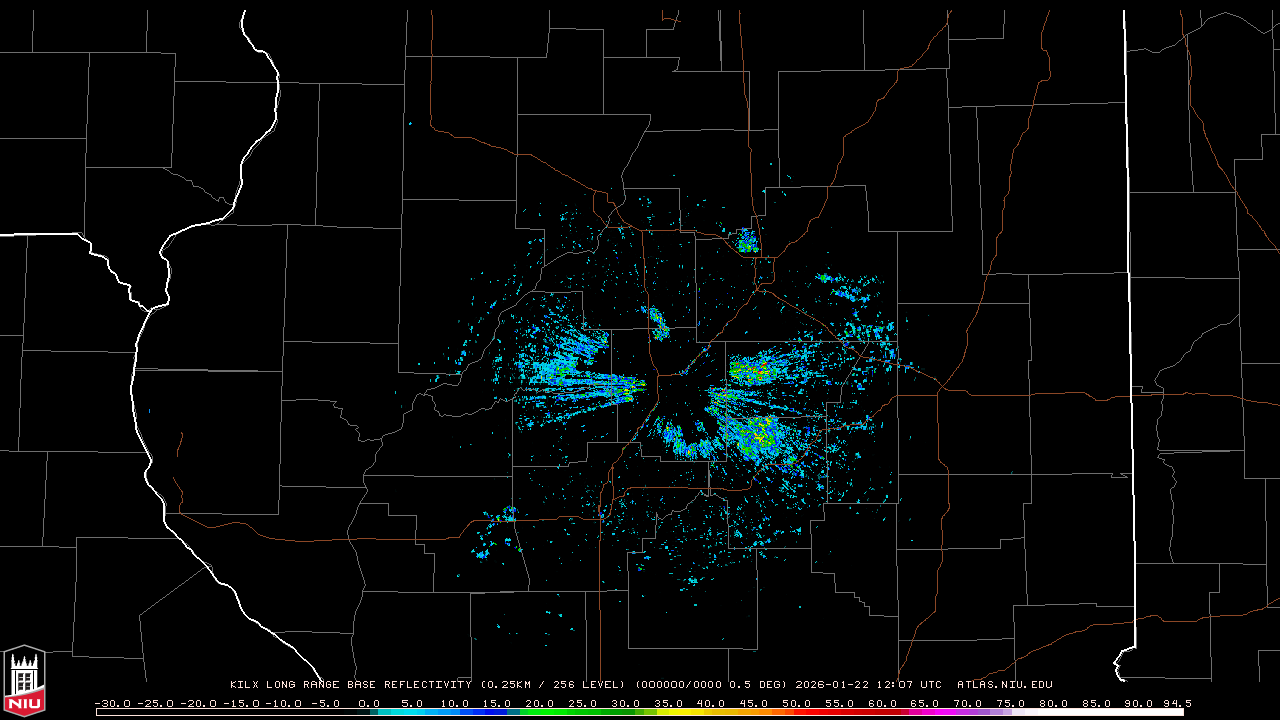This screenshot has width=1280, height=720.
Task: Click the 0.0 scale label
Action: coord(369,704)
